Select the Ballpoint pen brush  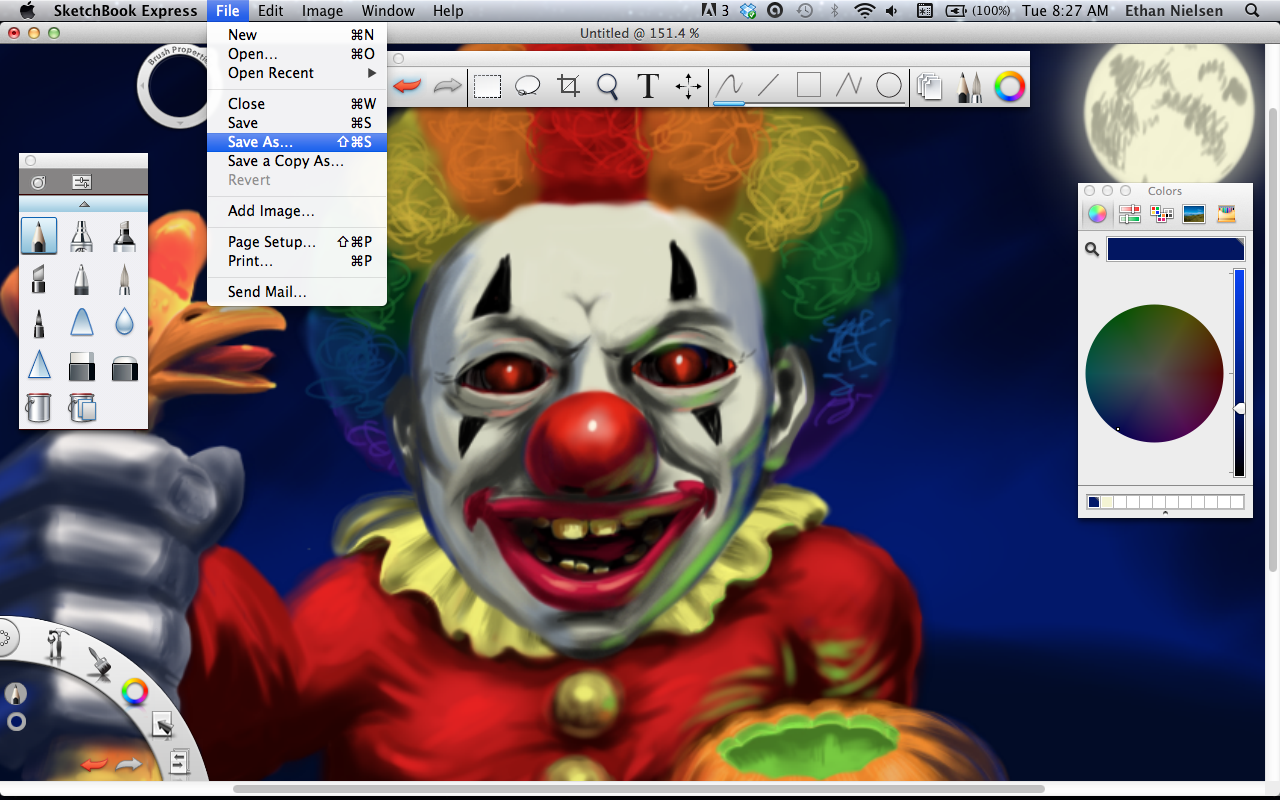click(82, 279)
